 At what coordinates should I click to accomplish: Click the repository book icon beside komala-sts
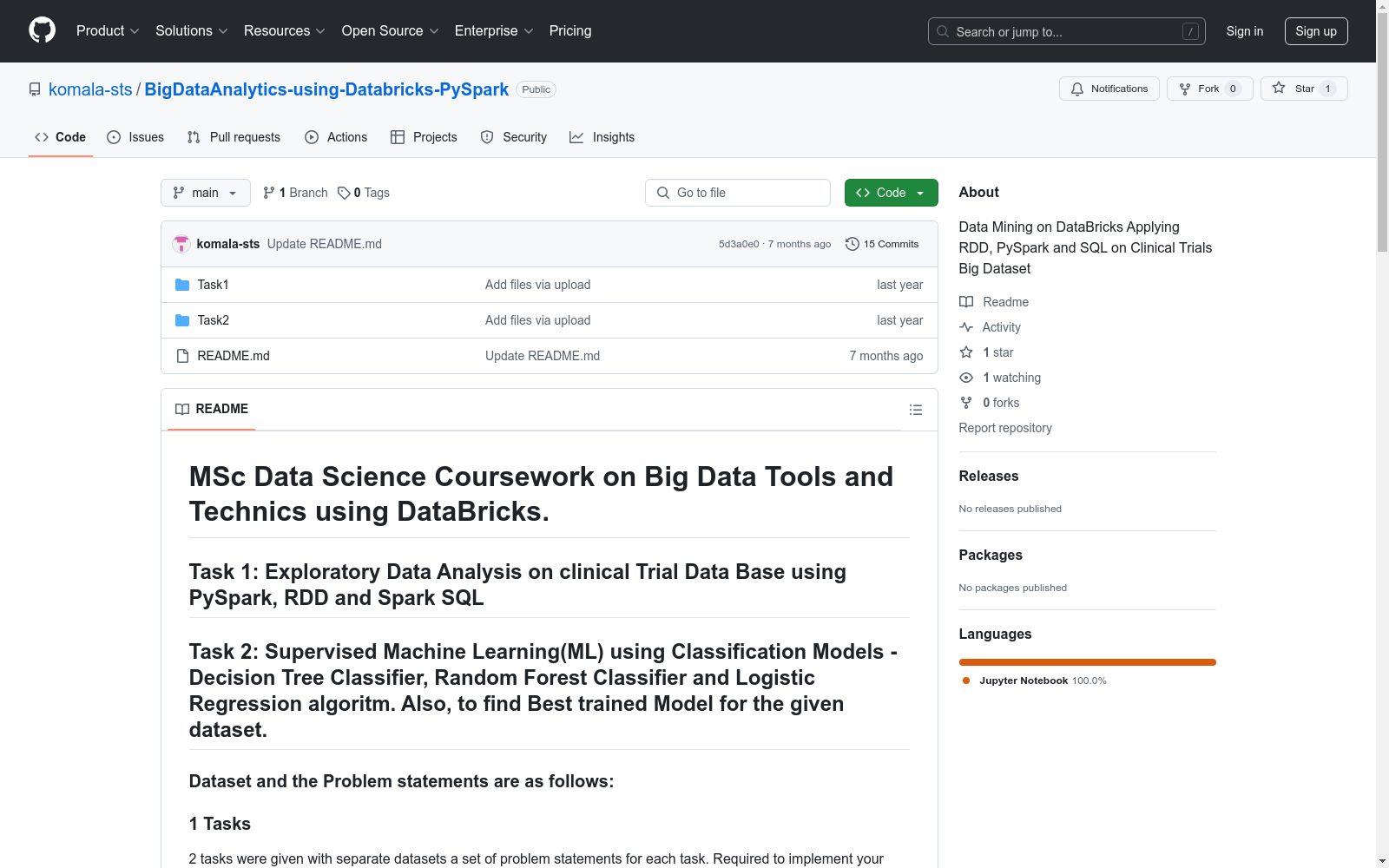(x=35, y=89)
